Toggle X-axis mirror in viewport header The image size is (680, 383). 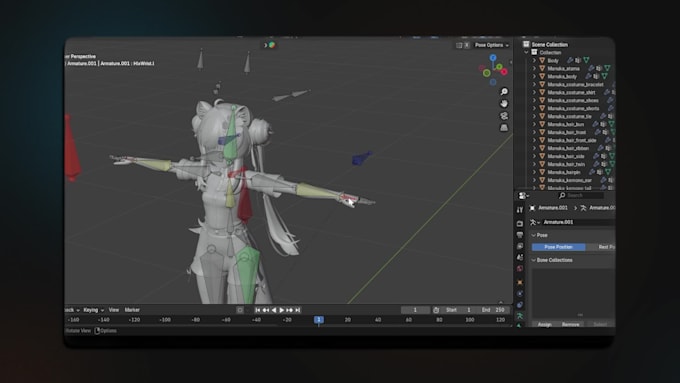tap(467, 45)
